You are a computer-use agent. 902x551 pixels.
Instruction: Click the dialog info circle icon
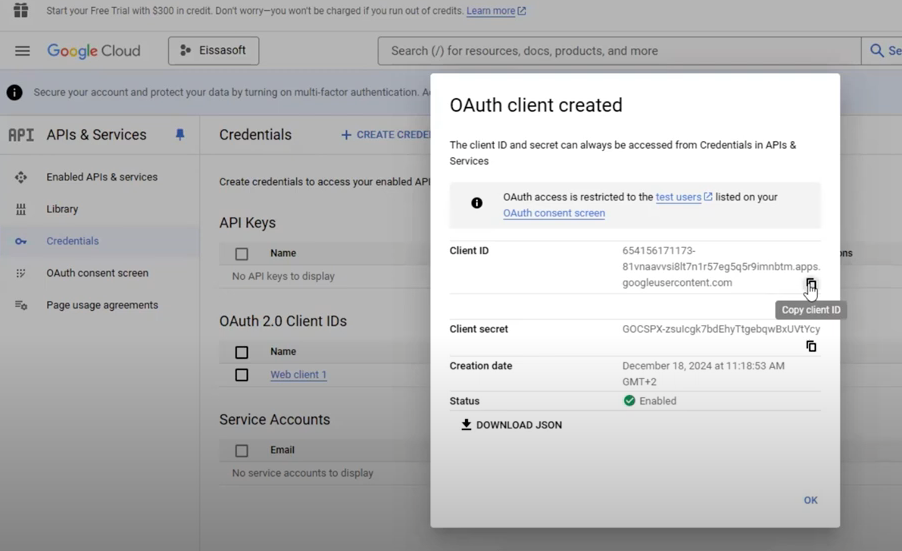click(477, 202)
